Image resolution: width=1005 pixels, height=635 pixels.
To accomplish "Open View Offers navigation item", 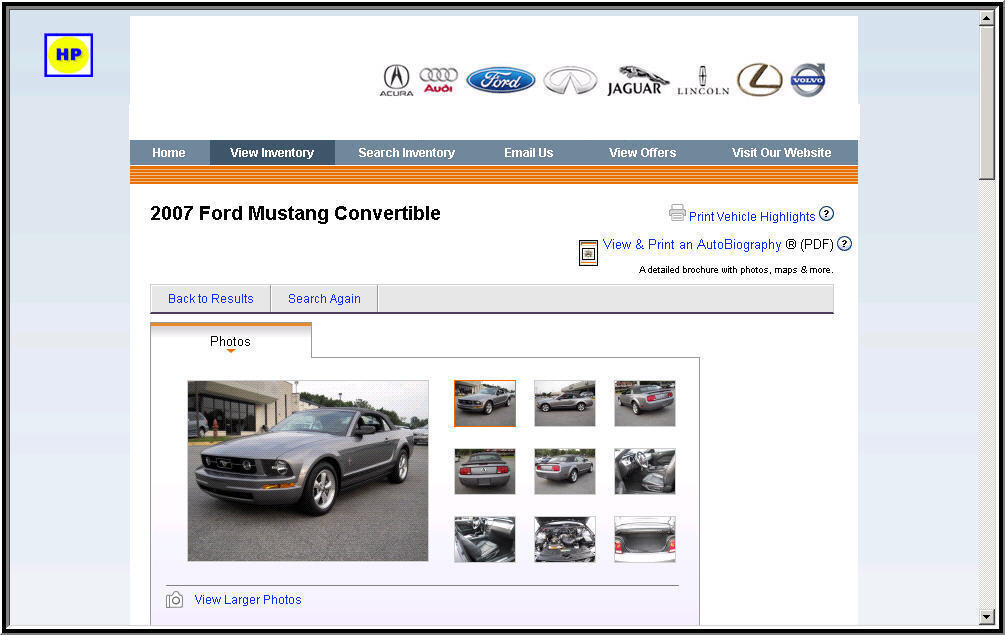I will [x=642, y=153].
